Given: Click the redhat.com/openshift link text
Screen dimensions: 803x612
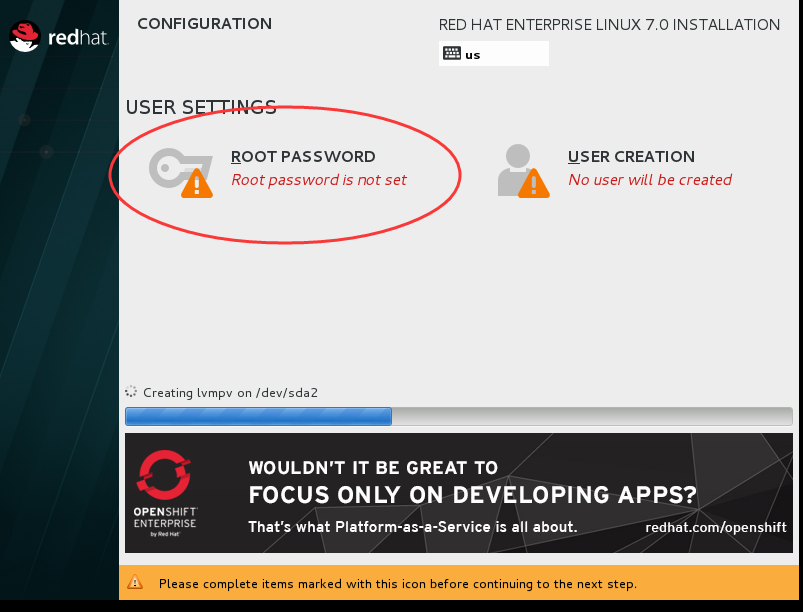Looking at the screenshot, I should click(715, 527).
